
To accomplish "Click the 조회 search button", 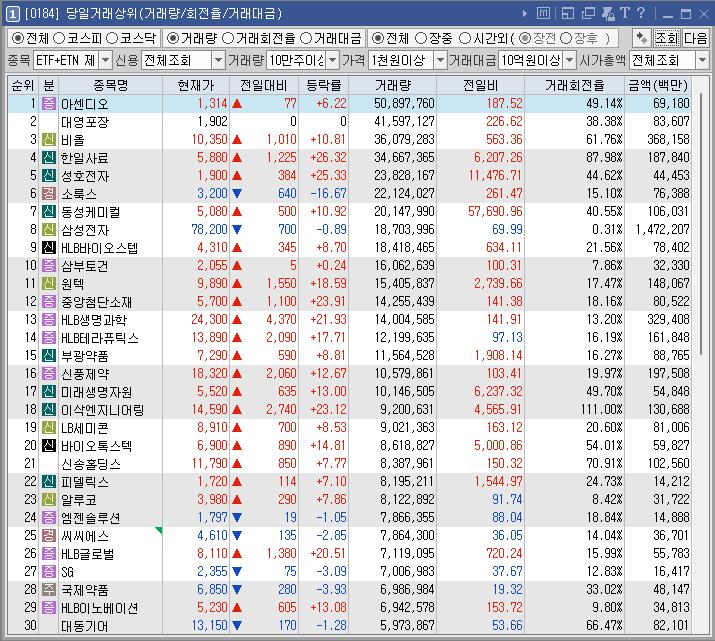I will tap(666, 38).
